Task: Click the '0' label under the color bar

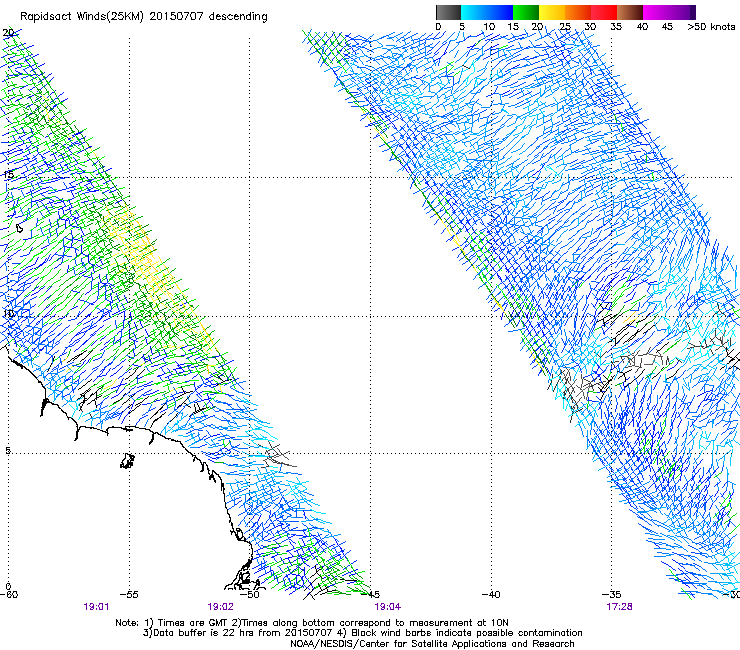Action: (x=438, y=27)
